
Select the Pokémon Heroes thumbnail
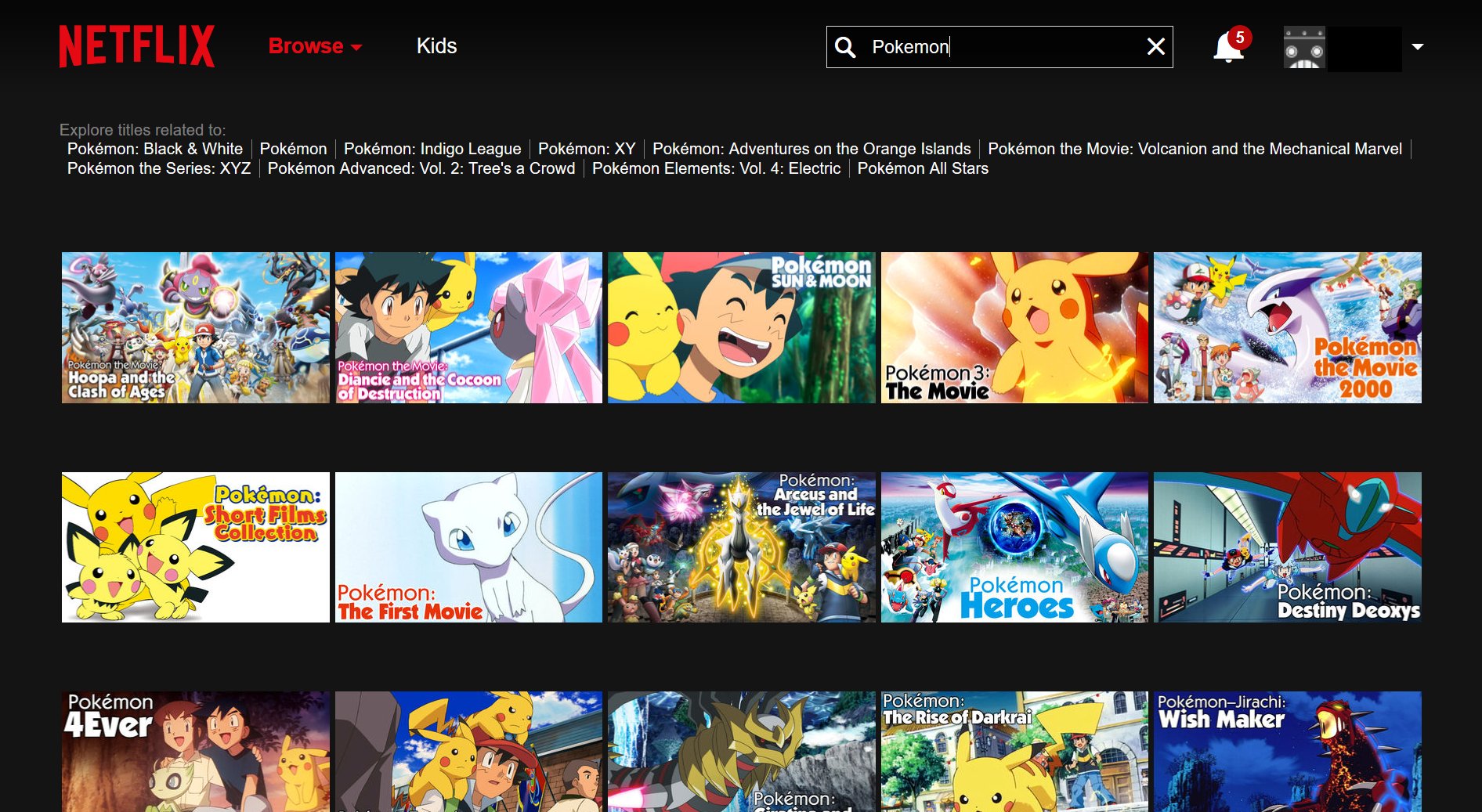(x=1014, y=547)
